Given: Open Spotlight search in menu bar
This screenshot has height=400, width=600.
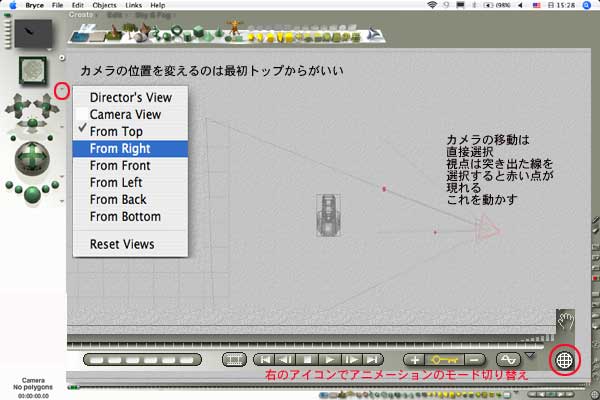Looking at the screenshot, I should pos(587,5).
